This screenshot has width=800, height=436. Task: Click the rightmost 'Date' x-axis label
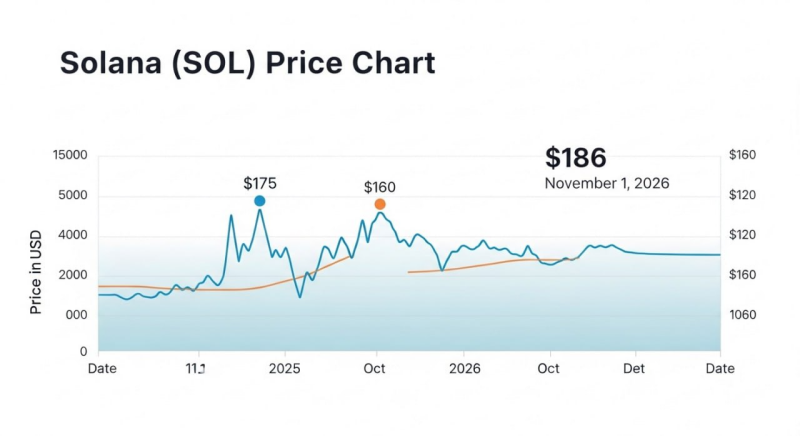720,368
